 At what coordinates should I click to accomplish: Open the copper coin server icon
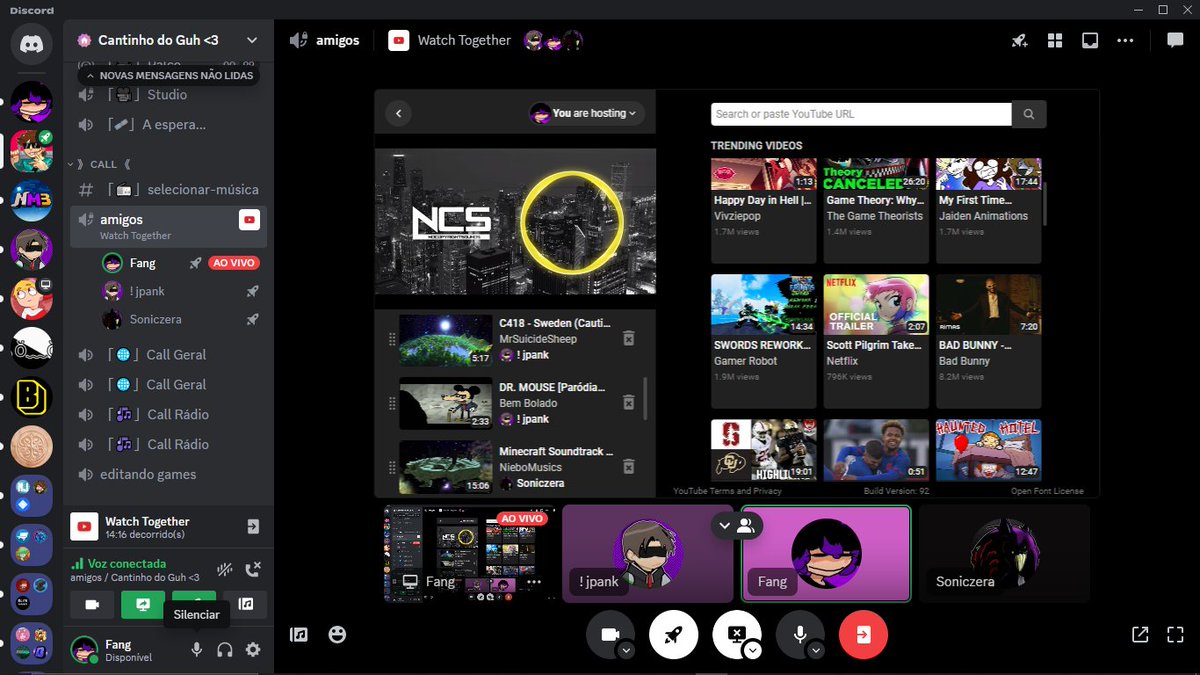pos(32,446)
